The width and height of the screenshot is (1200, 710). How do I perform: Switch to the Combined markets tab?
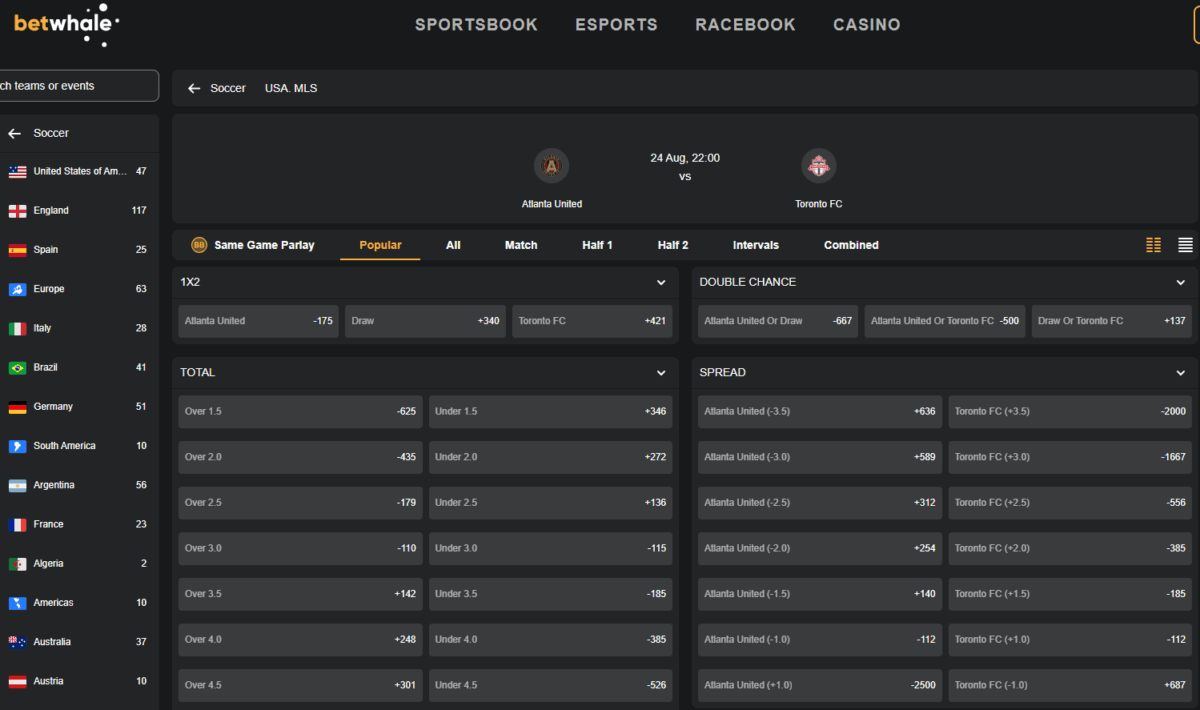[x=851, y=245]
